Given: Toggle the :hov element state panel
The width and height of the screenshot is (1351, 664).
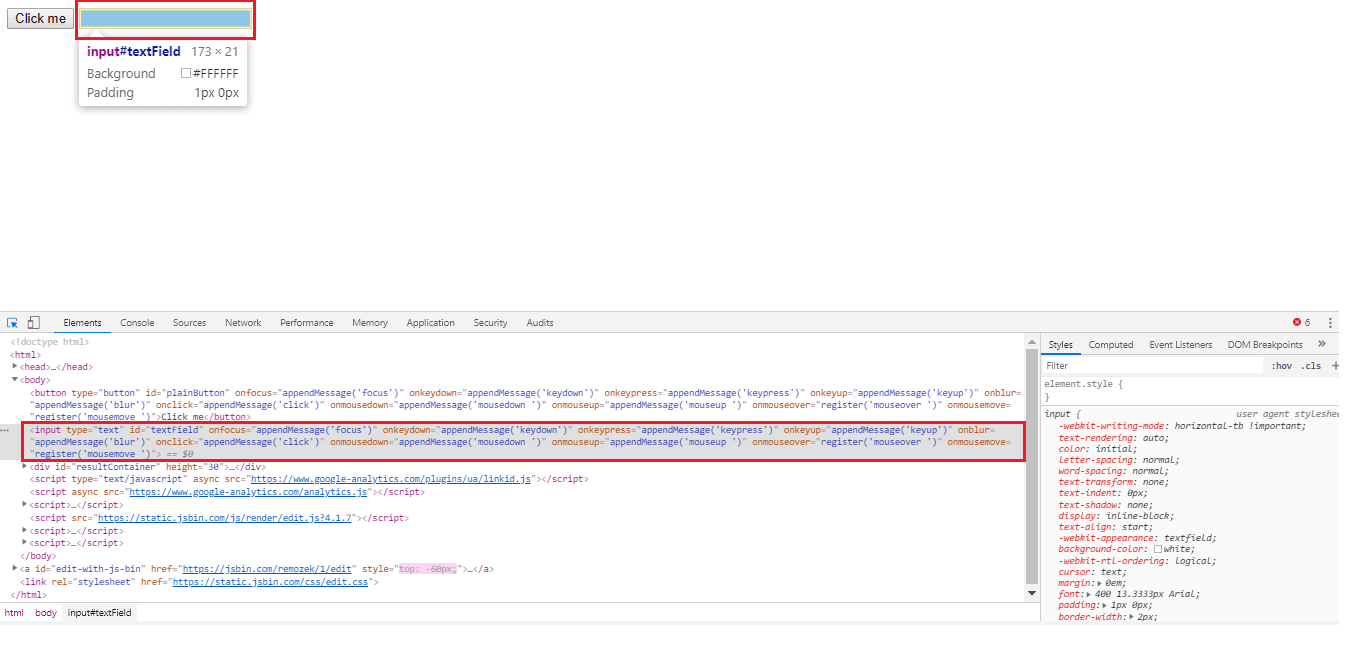Looking at the screenshot, I should 1281,366.
